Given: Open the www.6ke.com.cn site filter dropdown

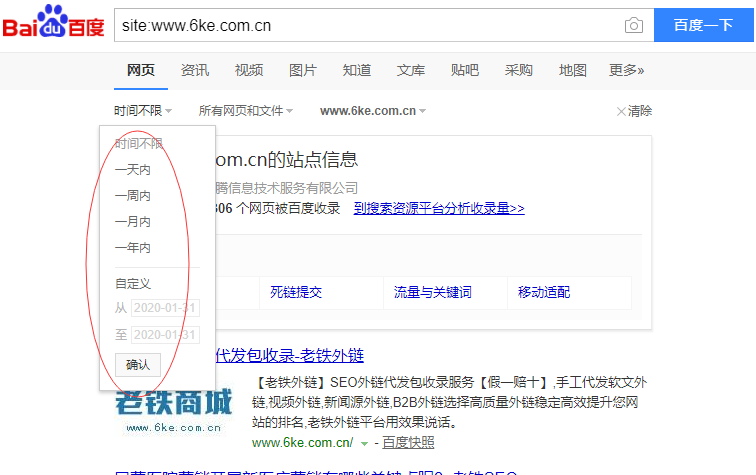Looking at the screenshot, I should coord(373,111).
